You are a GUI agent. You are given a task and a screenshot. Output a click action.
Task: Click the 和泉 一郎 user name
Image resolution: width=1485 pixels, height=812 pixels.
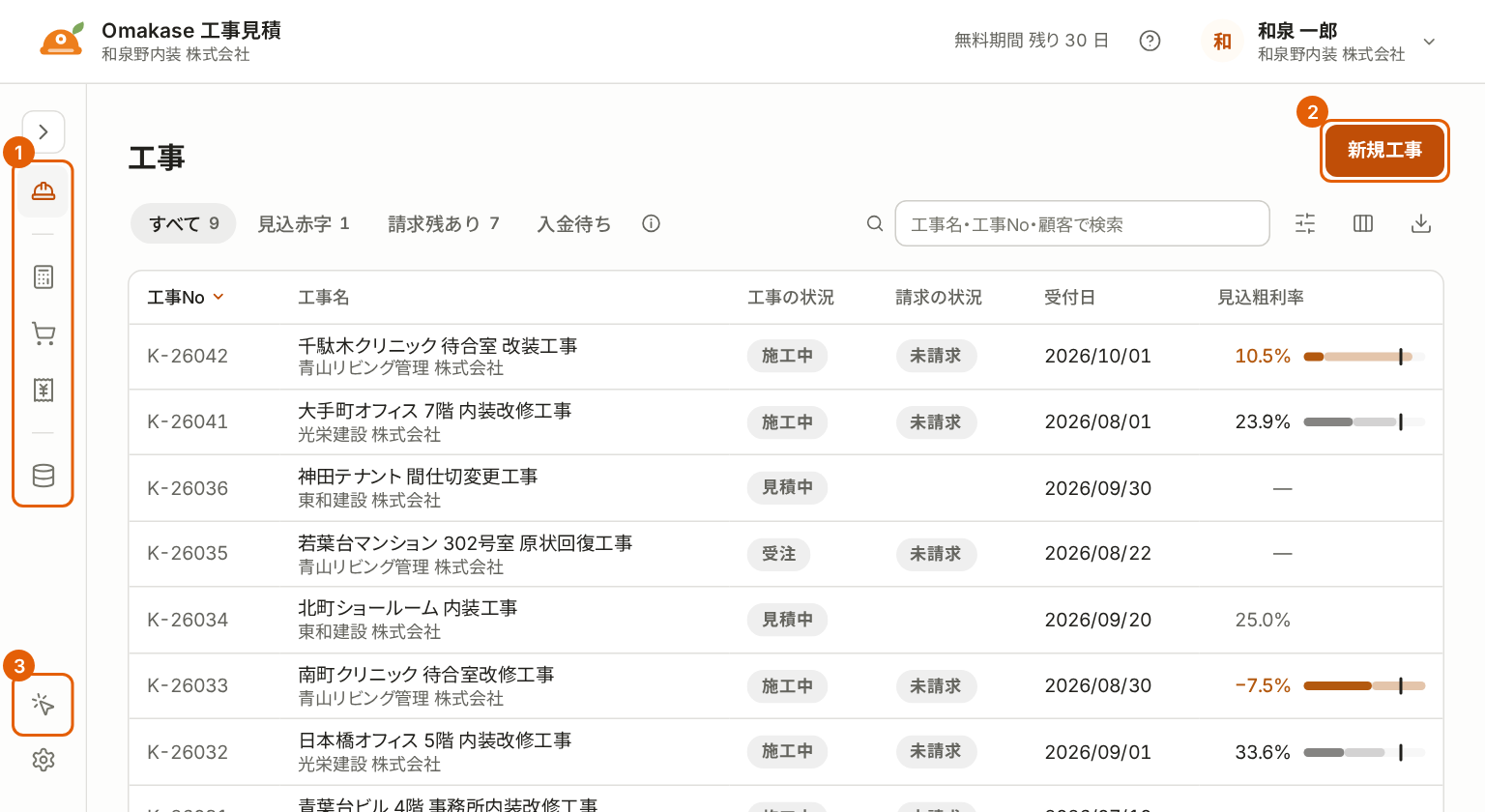pyautogui.click(x=1297, y=31)
